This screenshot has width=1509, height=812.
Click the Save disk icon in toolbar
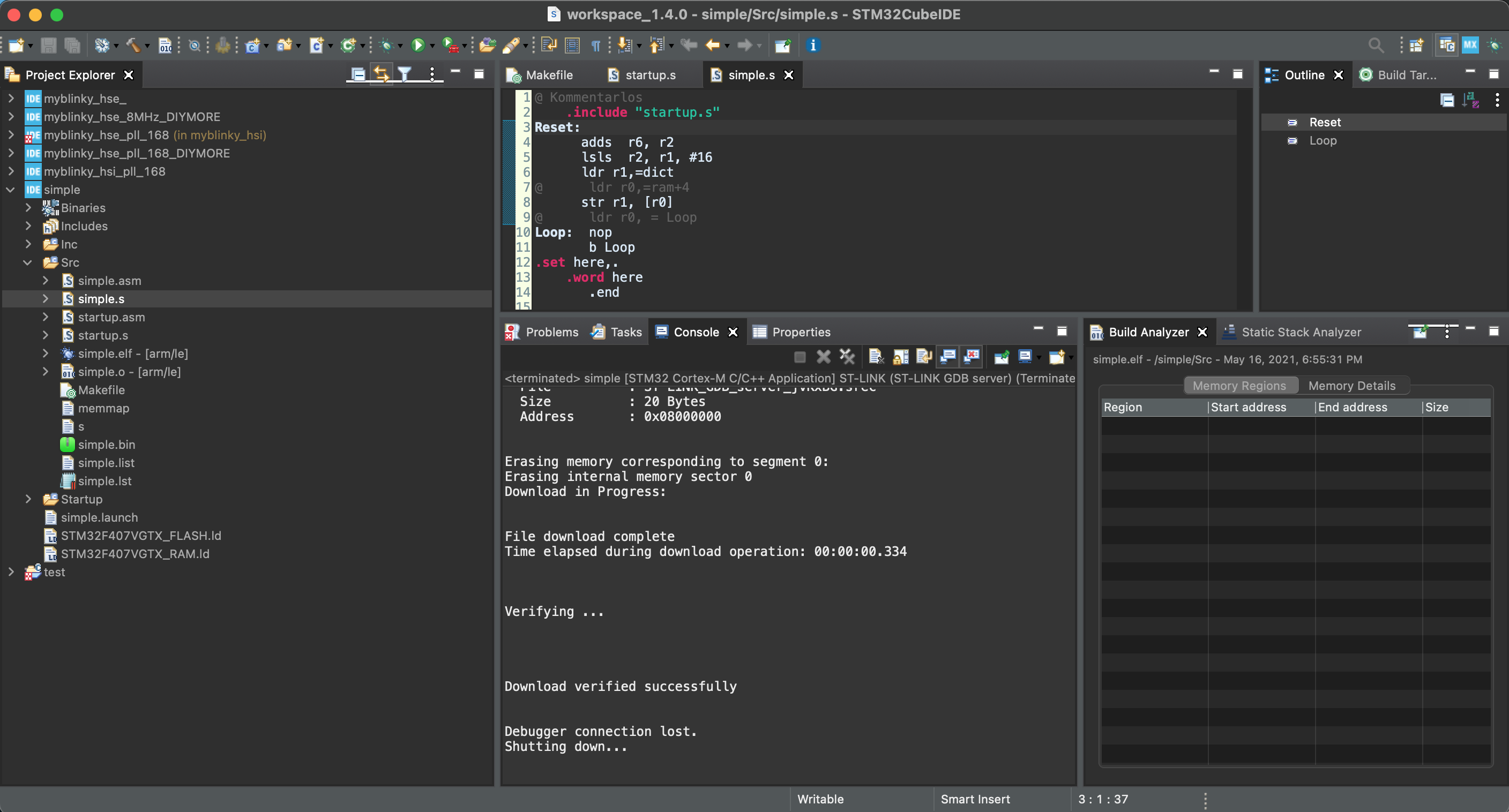coord(49,45)
